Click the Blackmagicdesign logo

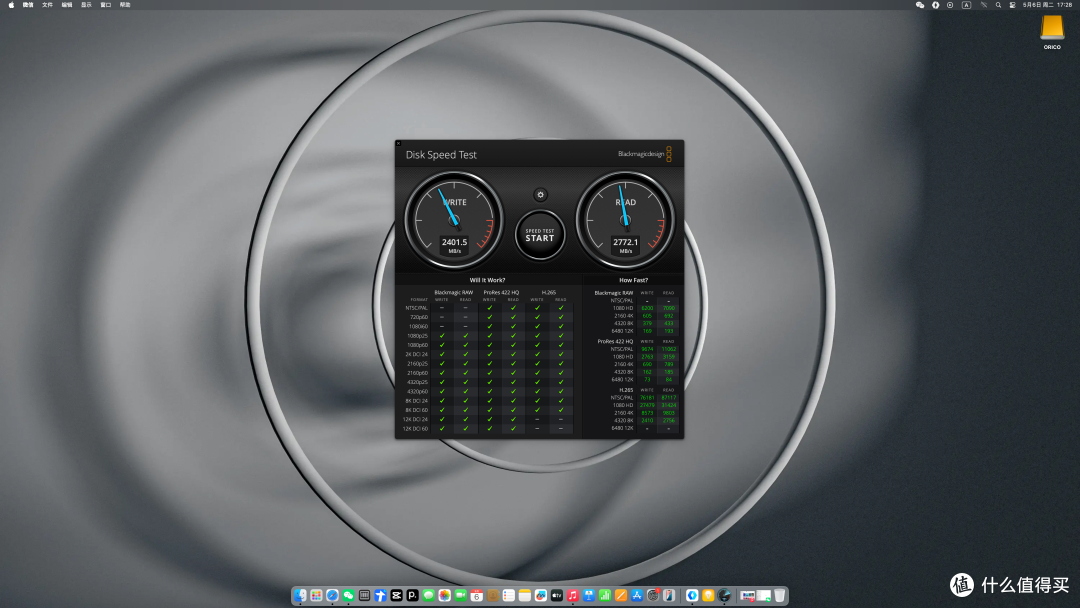645,154
